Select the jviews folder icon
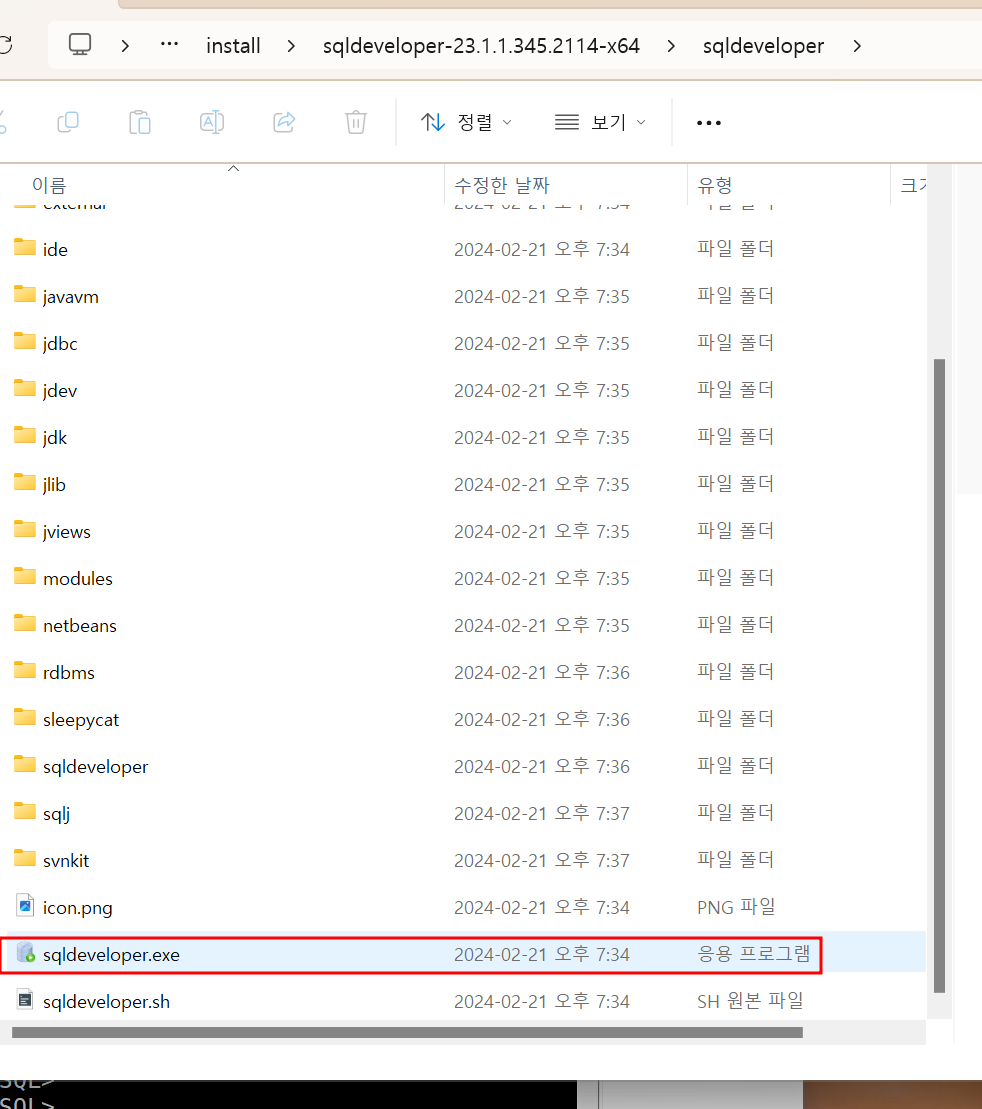Screen dimensions: 982x1109 (x=25, y=530)
